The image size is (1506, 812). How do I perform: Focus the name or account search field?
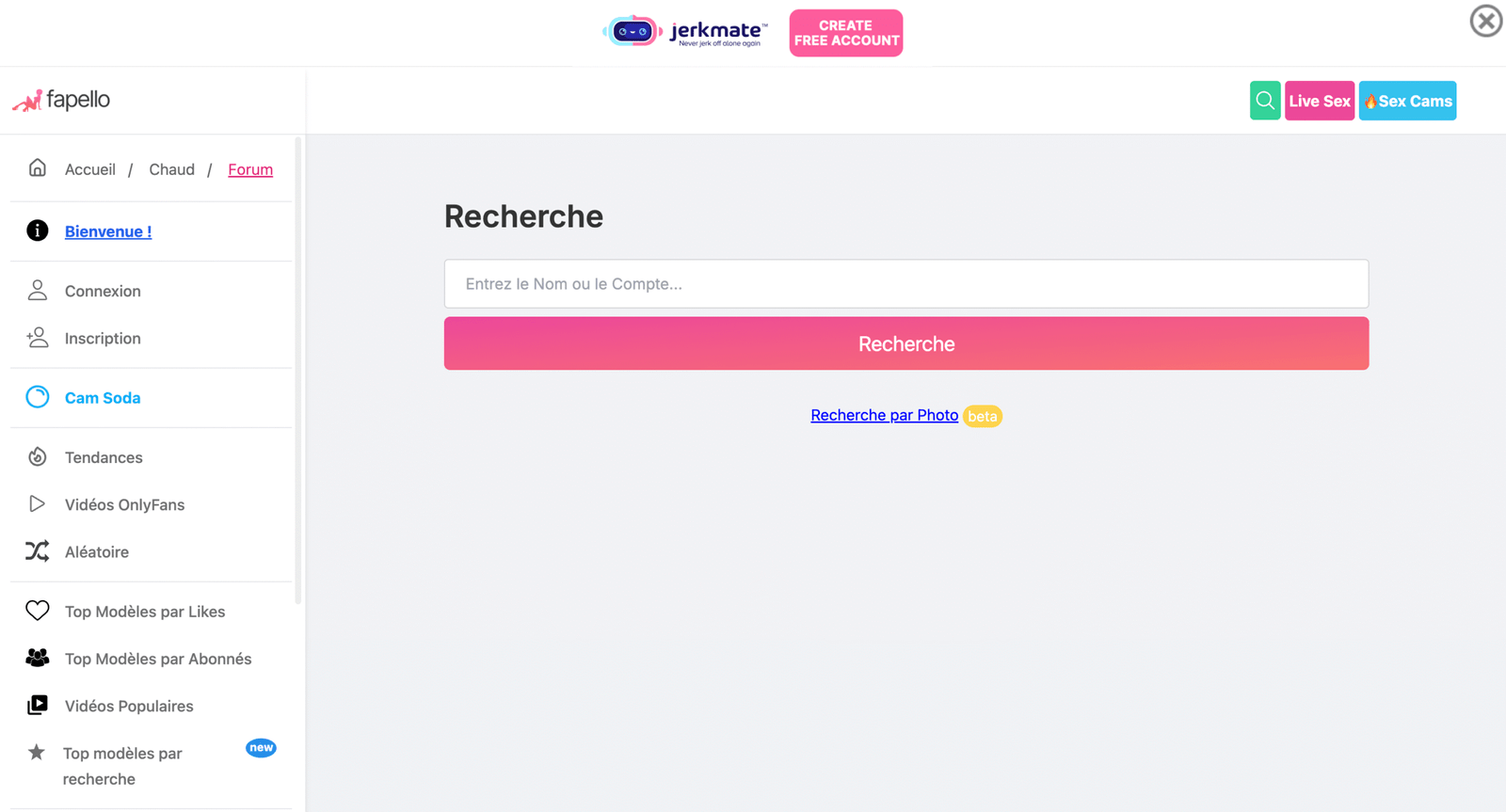[x=905, y=284]
